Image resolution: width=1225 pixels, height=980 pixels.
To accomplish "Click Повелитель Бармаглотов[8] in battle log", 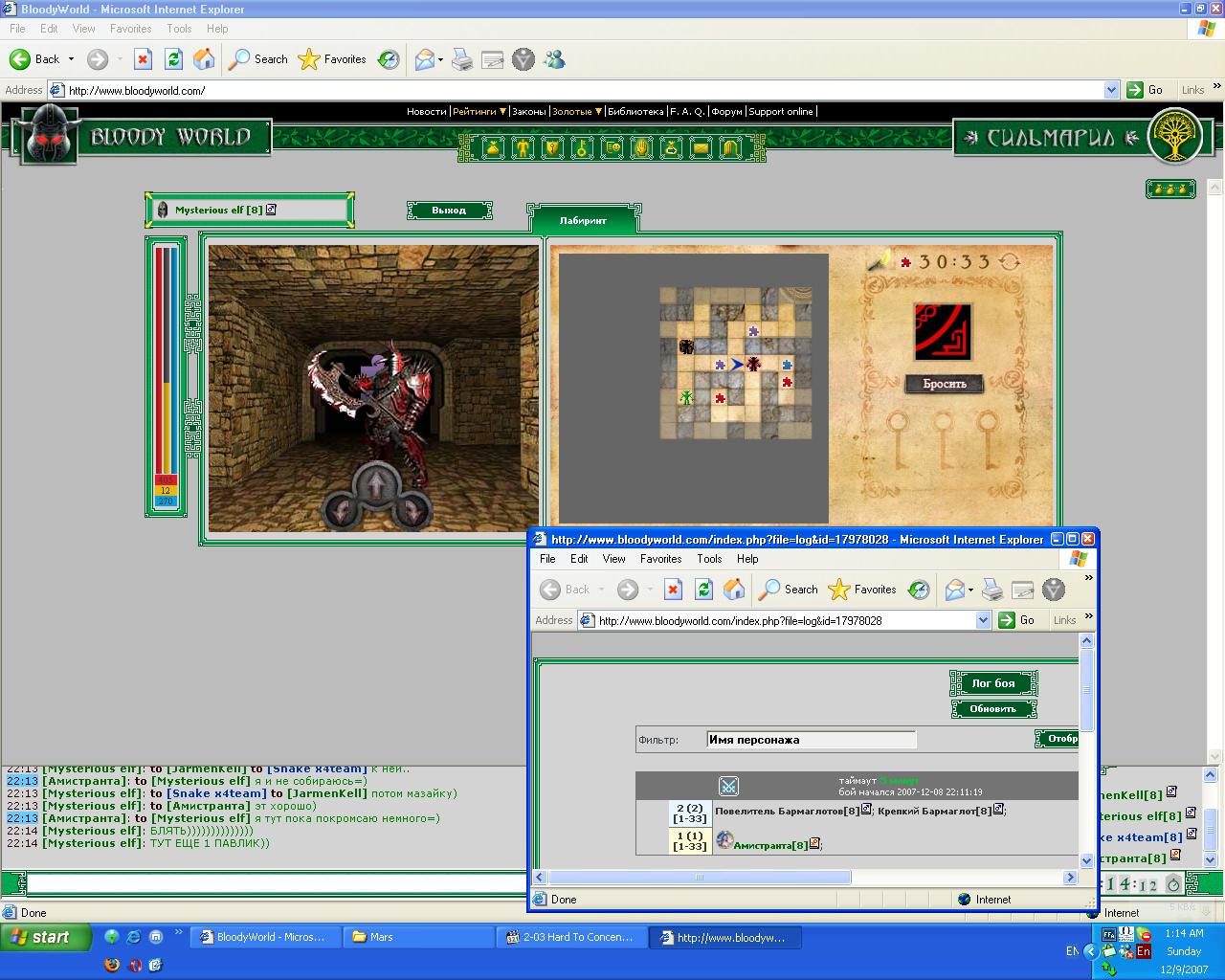I will [787, 811].
